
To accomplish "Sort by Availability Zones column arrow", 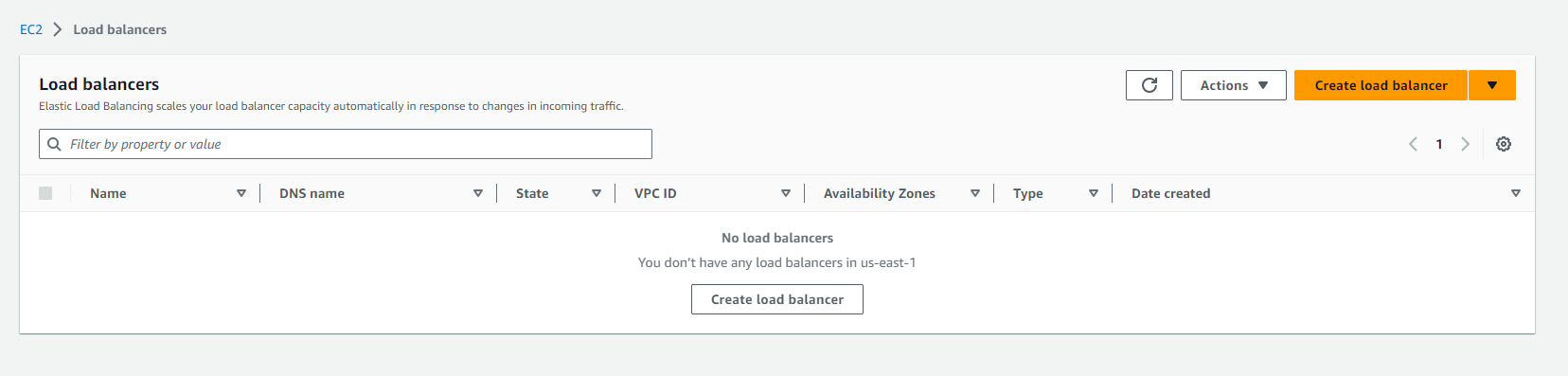I will (975, 193).
